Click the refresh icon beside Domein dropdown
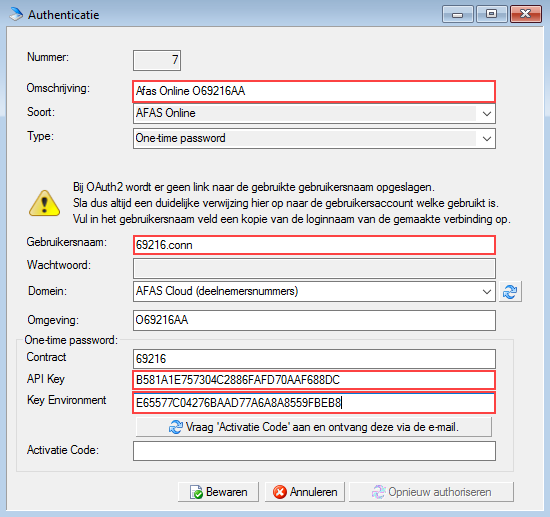Screen dimensions: 550x517 [x=510, y=291]
